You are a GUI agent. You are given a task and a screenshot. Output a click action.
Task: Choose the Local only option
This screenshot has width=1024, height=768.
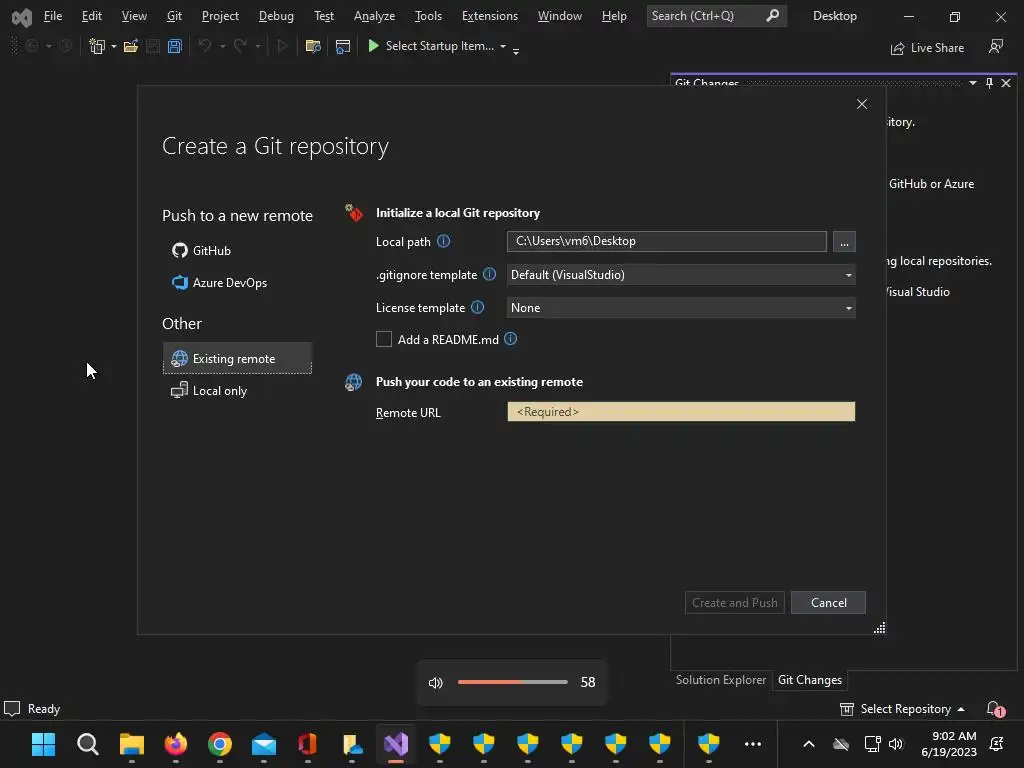coord(209,391)
